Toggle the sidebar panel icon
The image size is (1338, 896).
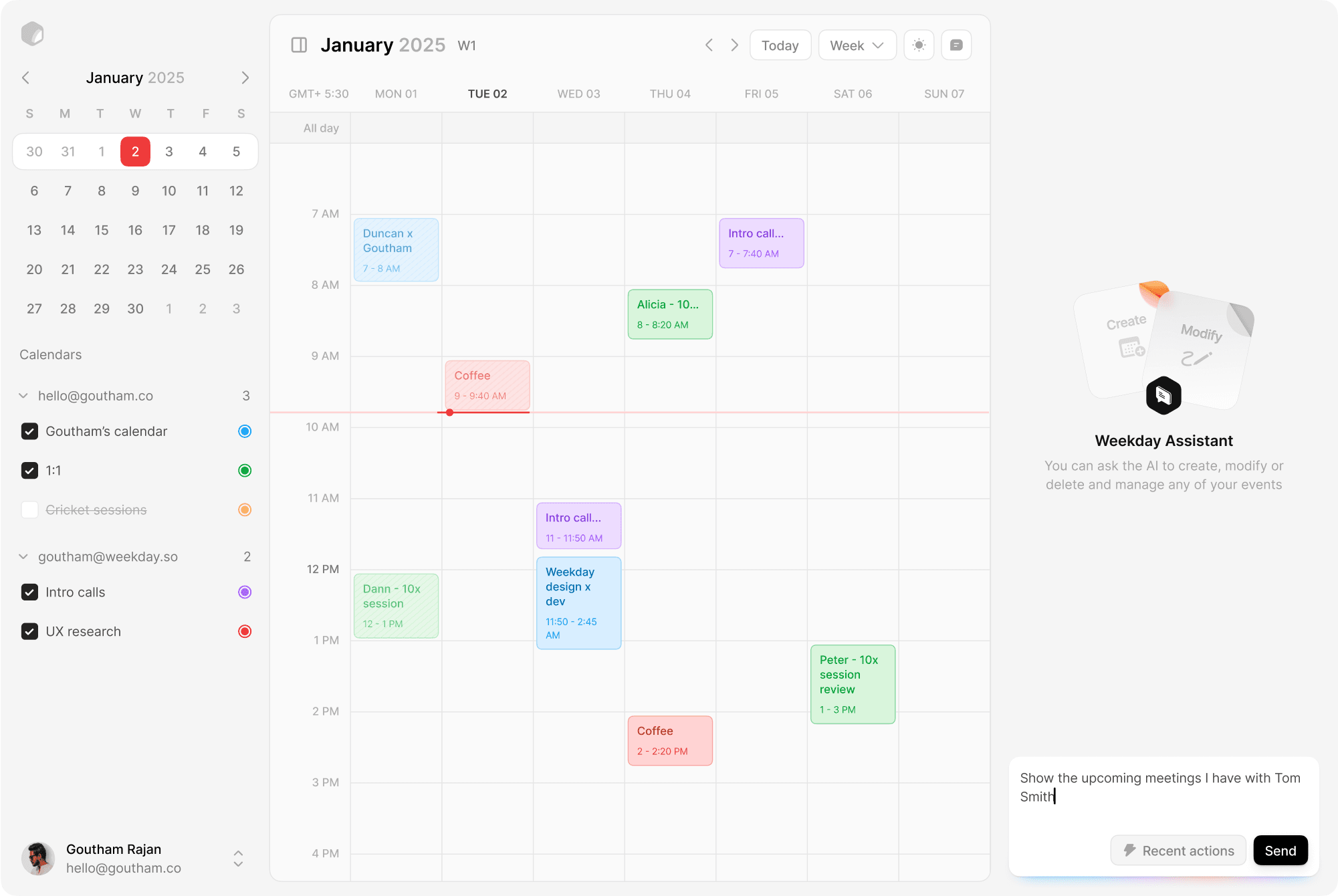[299, 45]
